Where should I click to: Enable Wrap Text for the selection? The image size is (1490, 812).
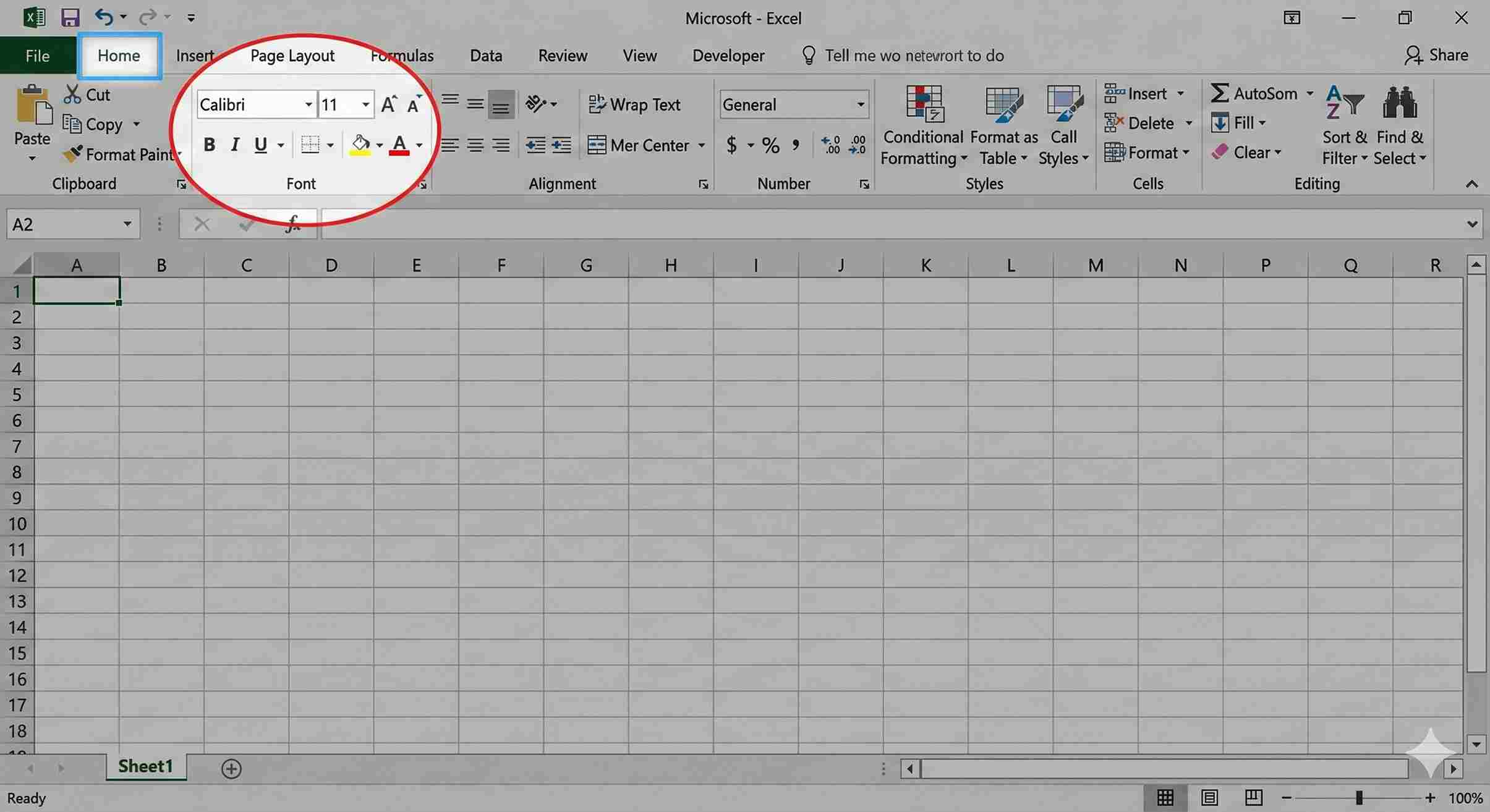click(635, 104)
